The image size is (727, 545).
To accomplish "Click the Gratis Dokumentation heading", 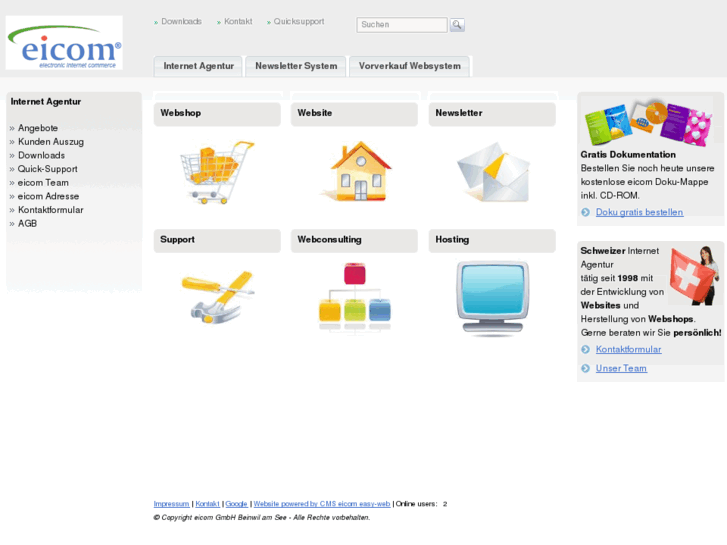I will (628, 154).
